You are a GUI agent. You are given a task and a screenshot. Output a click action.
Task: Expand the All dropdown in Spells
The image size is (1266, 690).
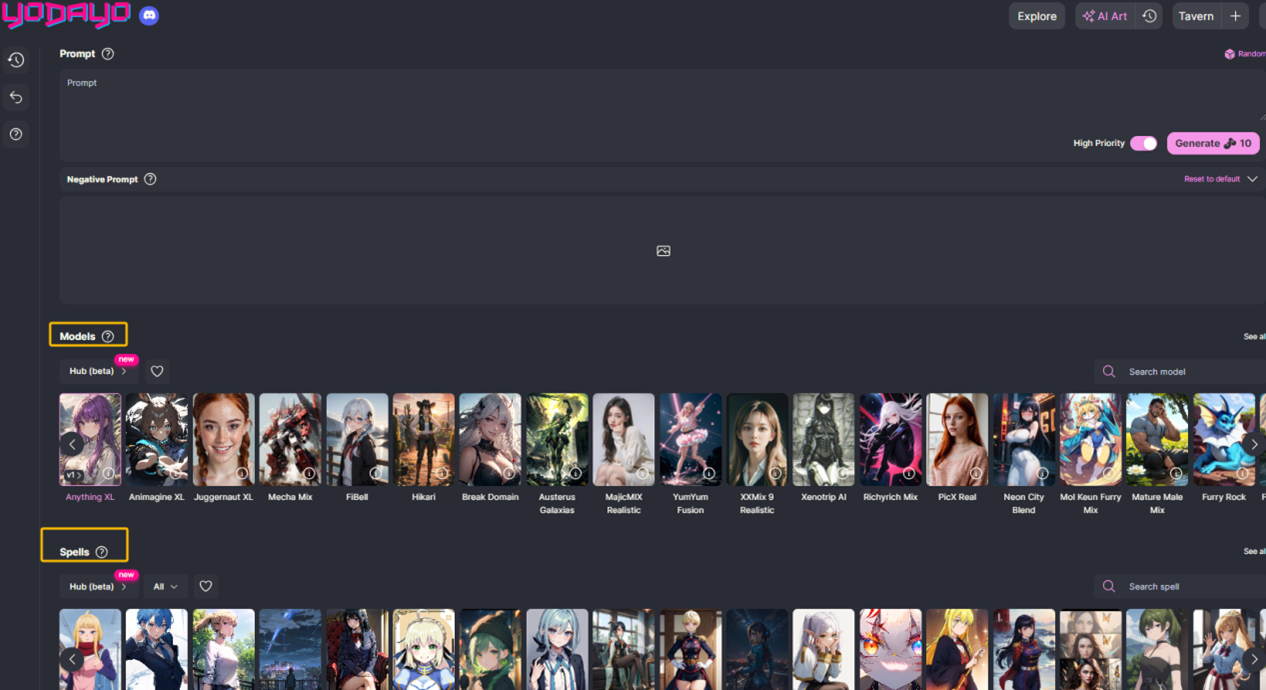pyautogui.click(x=164, y=586)
